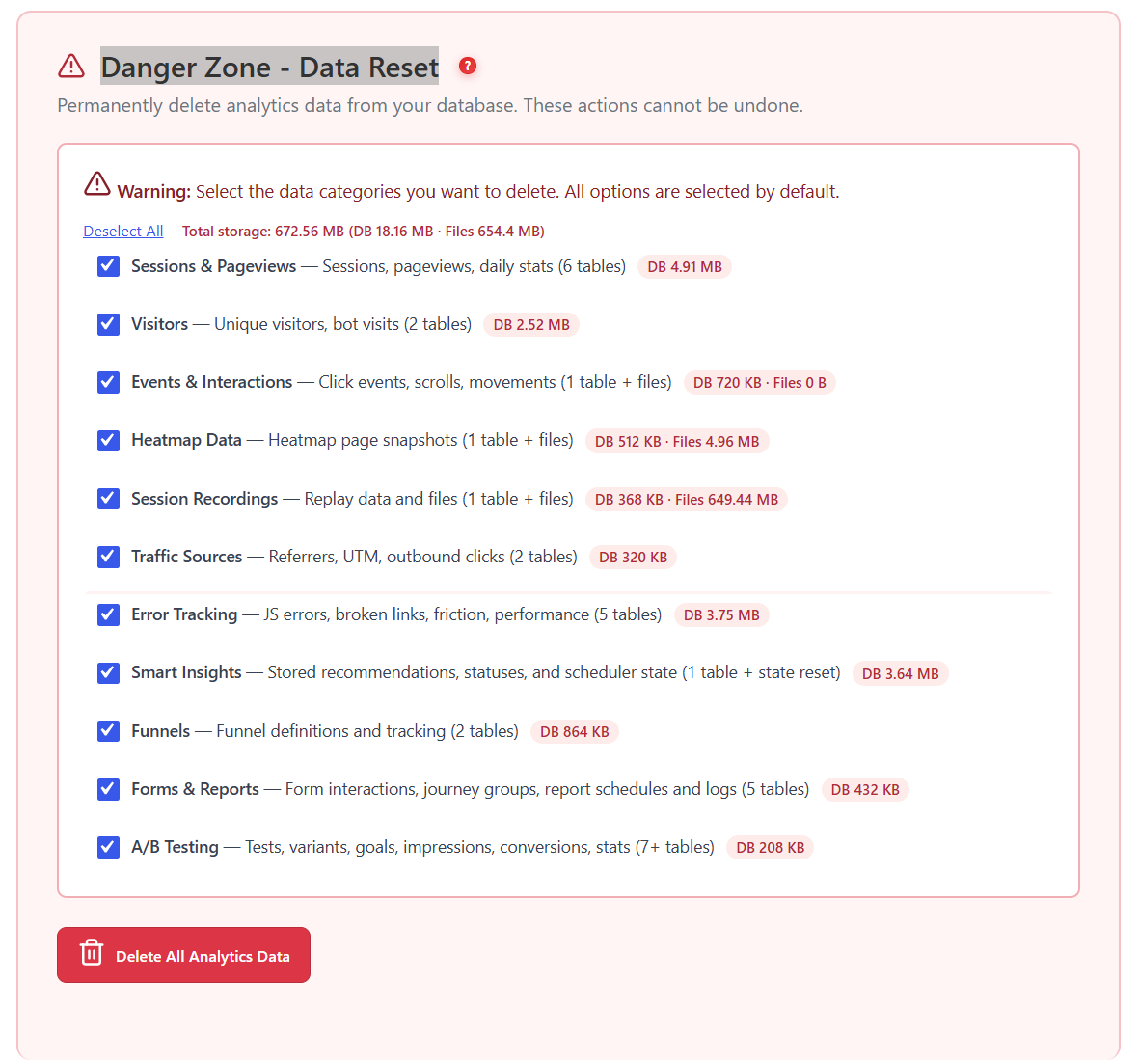Click the DB 432 KB size badge
1139x1064 pixels.
coord(865,790)
